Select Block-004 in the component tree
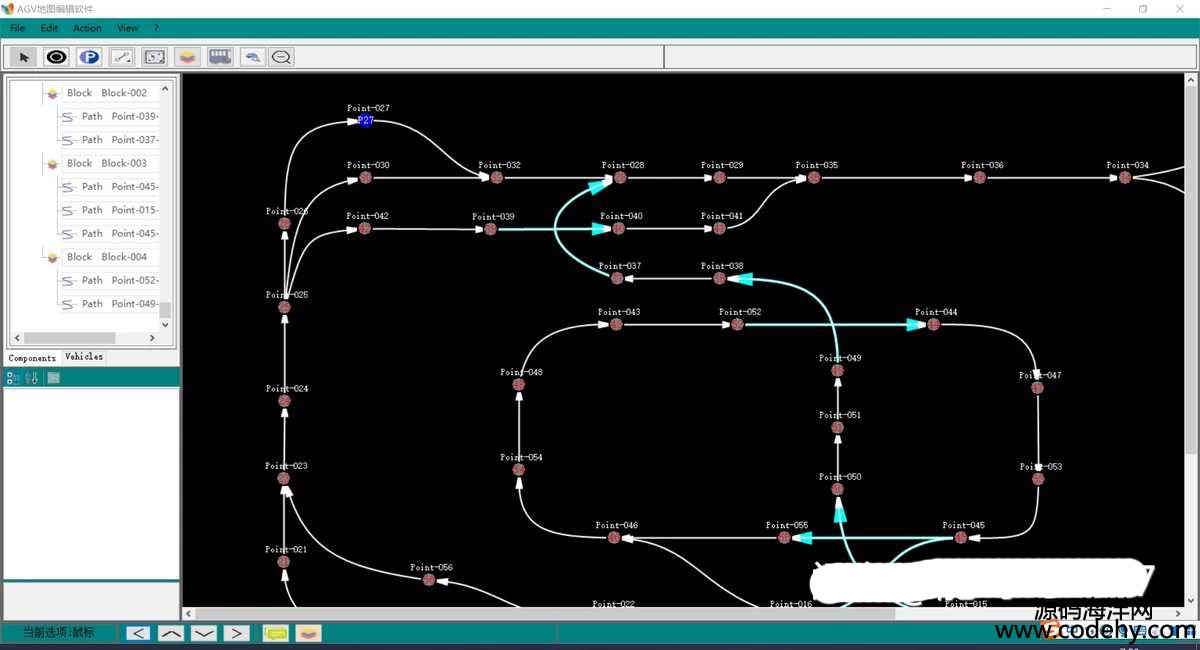 pos(123,257)
